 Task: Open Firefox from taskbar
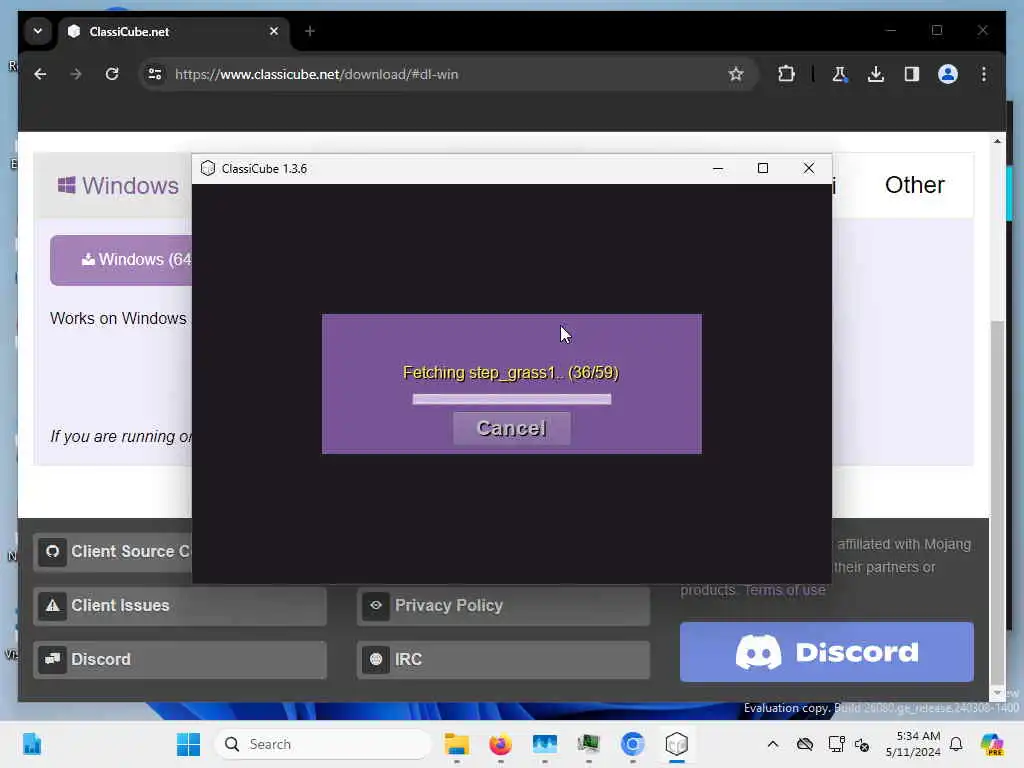coord(500,744)
